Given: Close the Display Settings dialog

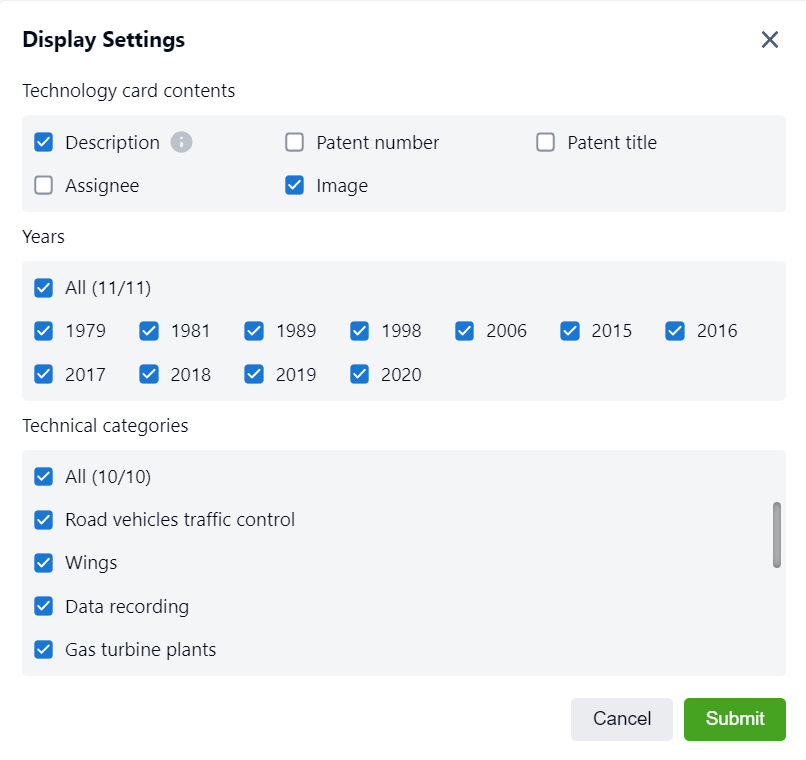Looking at the screenshot, I should 769,40.
